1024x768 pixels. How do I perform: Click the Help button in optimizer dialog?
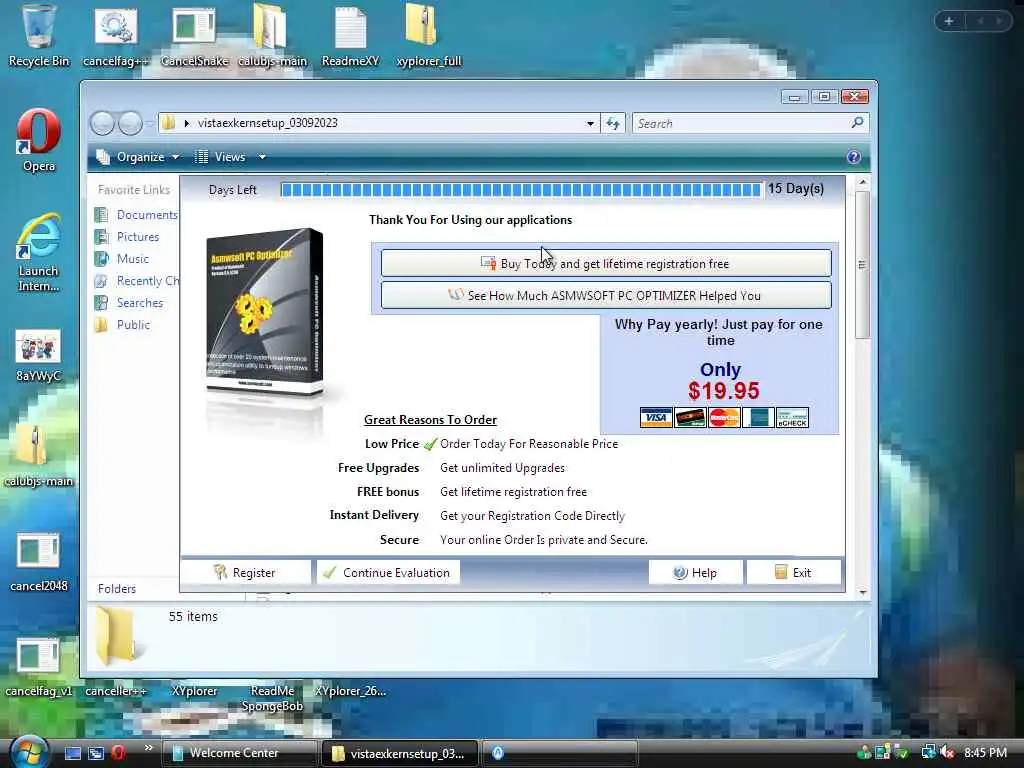695,572
